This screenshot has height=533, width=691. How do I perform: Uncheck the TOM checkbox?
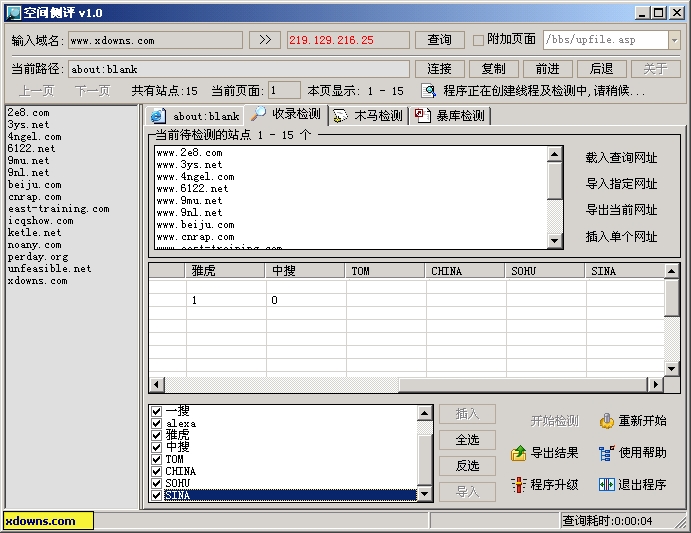[156, 459]
